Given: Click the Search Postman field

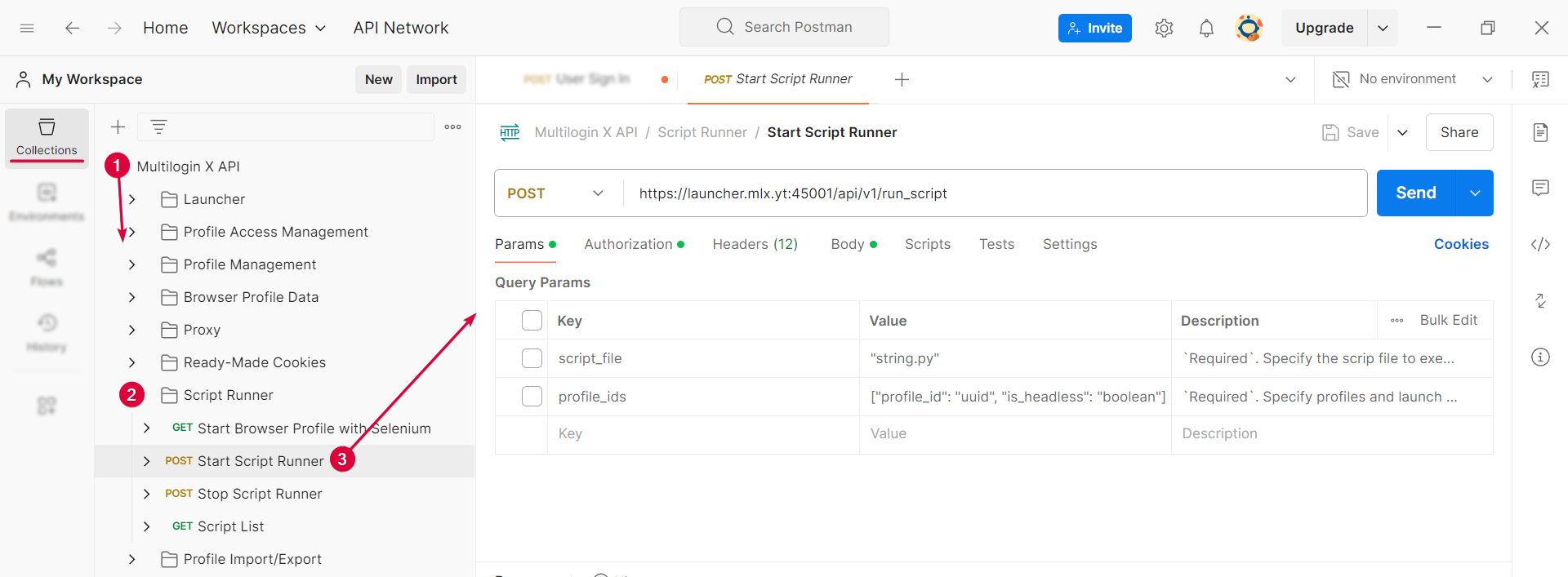Looking at the screenshot, I should click(x=784, y=27).
